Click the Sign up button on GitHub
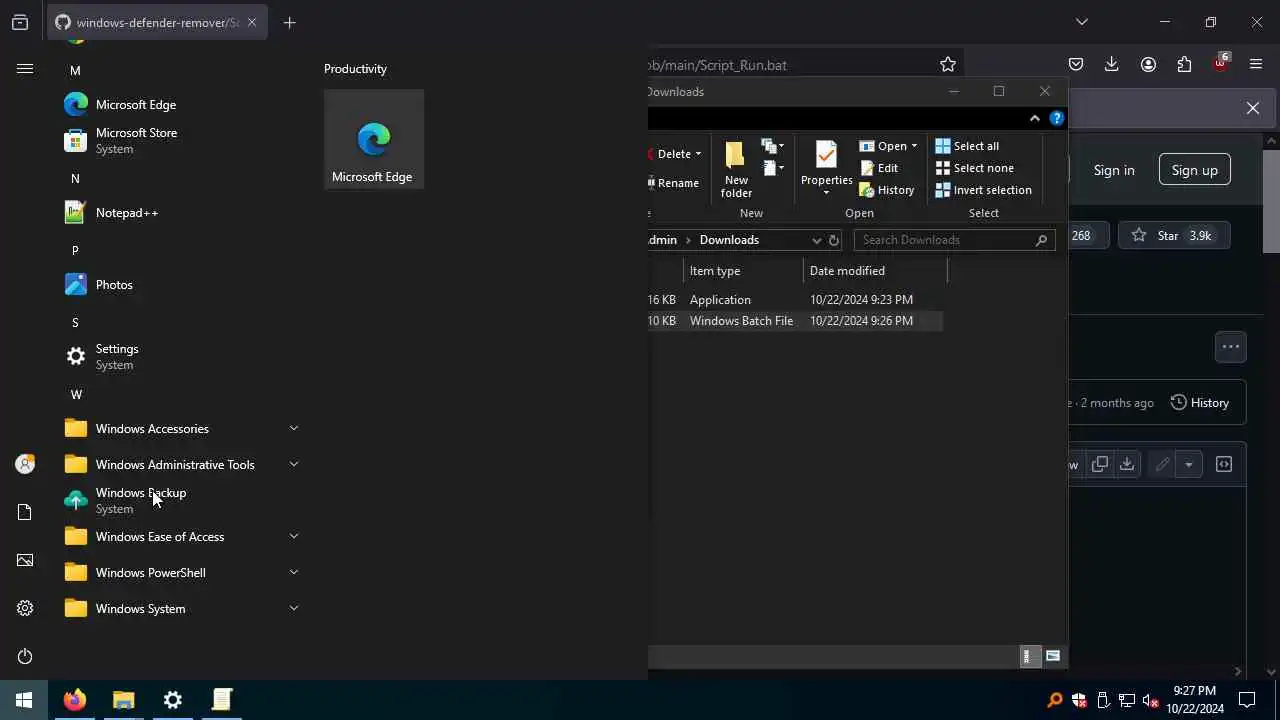Screen dimensions: 1280x720 click(x=1194, y=170)
